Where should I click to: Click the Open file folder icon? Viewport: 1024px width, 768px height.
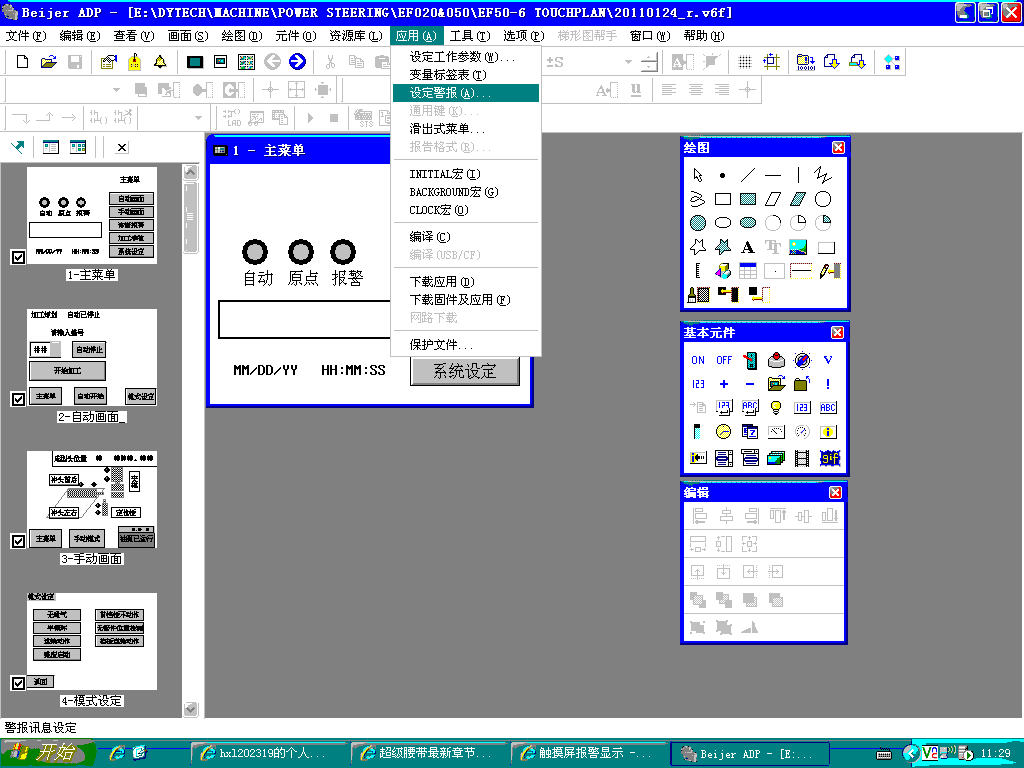48,62
